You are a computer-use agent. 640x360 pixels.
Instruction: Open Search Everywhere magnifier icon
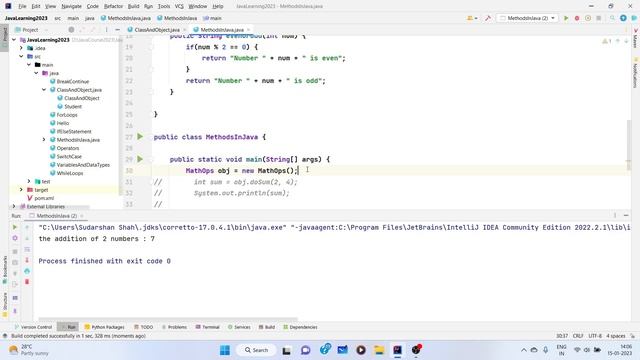(612, 18)
